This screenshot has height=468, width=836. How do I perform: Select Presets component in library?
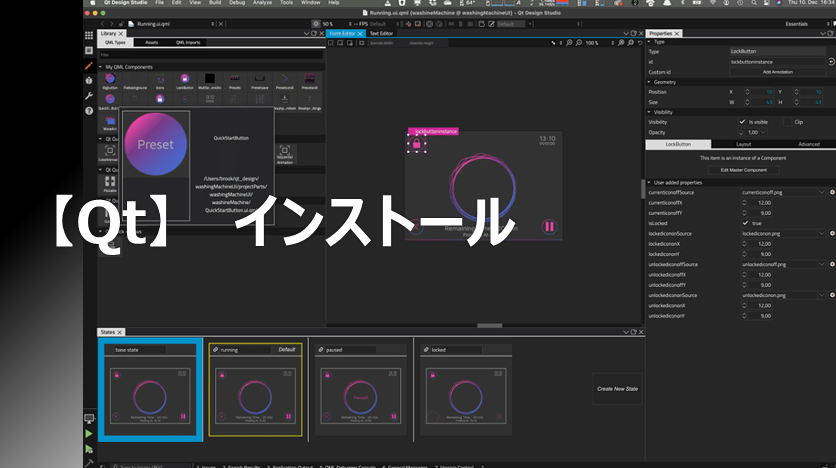pos(235,82)
